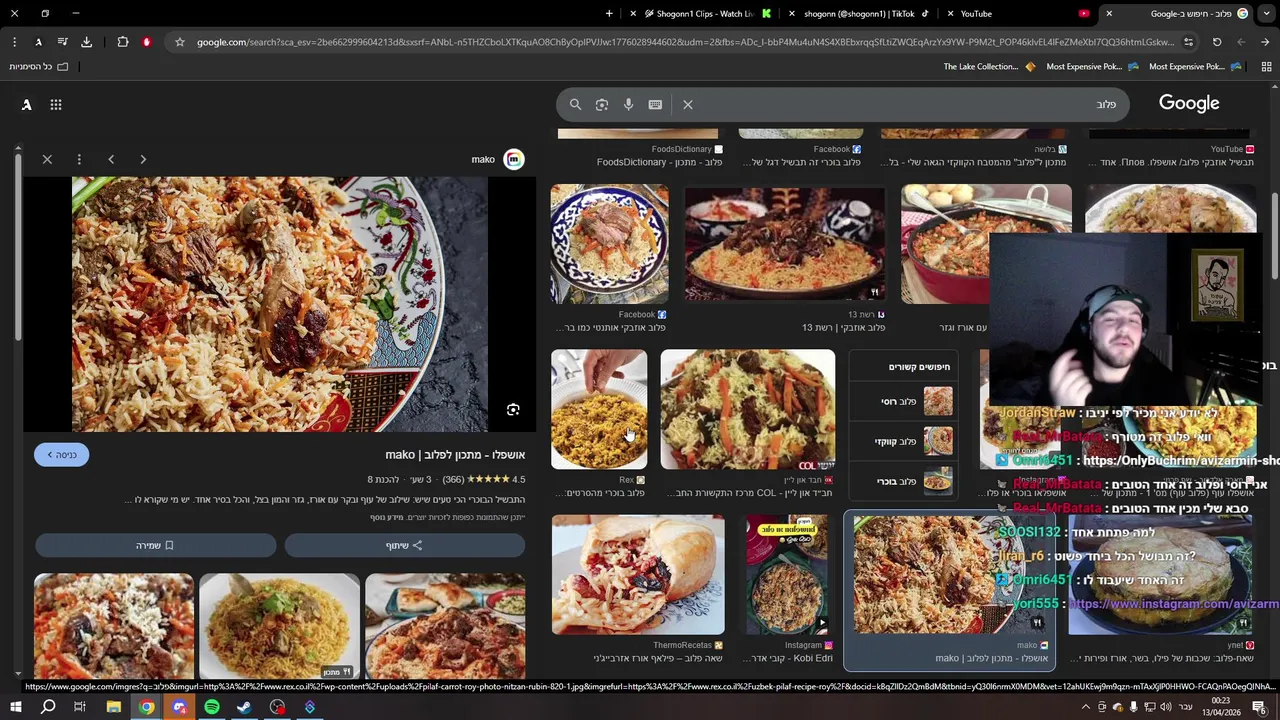
Task: Click the large mako preview image
Action: pos(279,304)
